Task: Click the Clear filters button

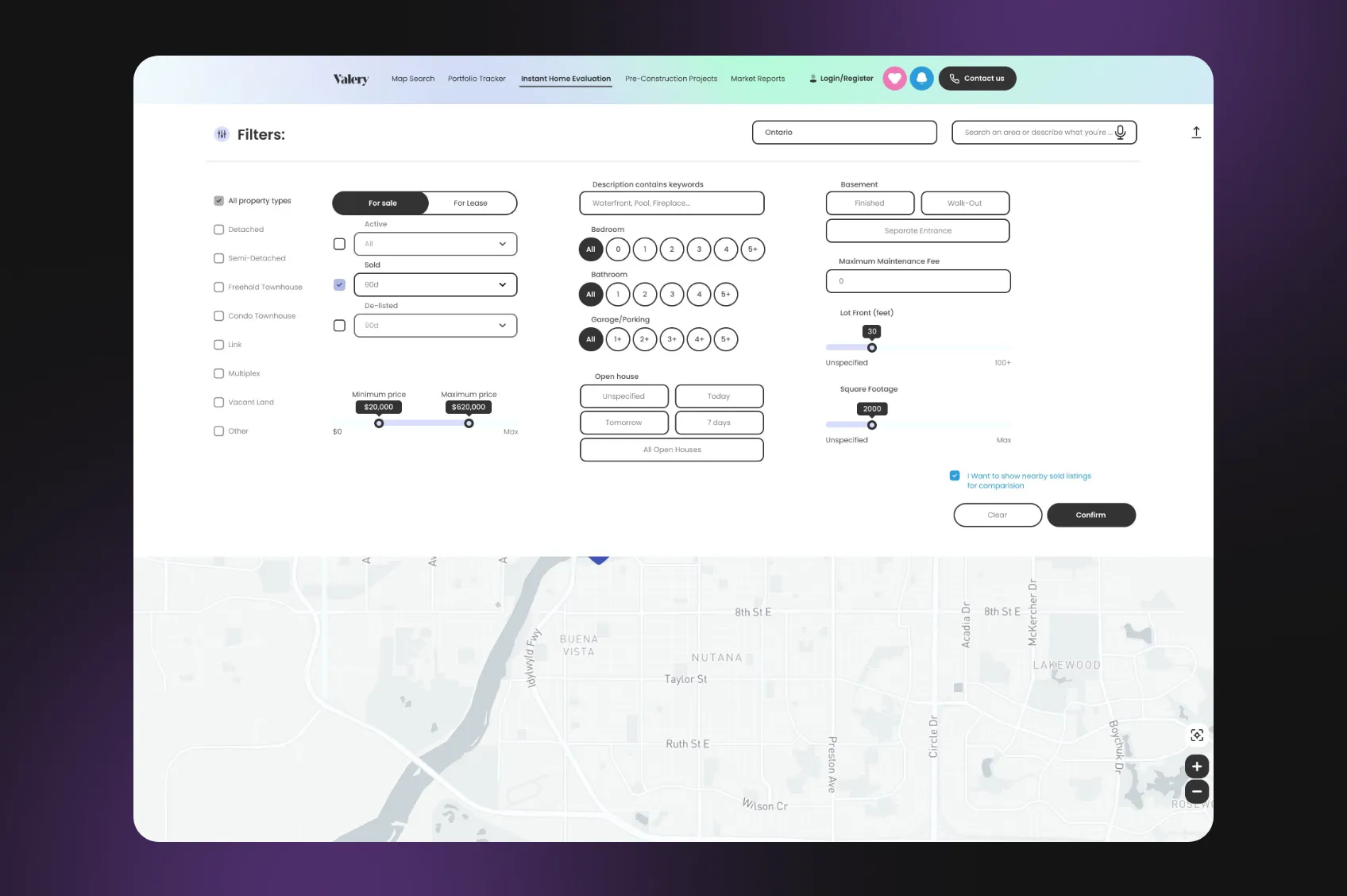Action: (x=997, y=516)
